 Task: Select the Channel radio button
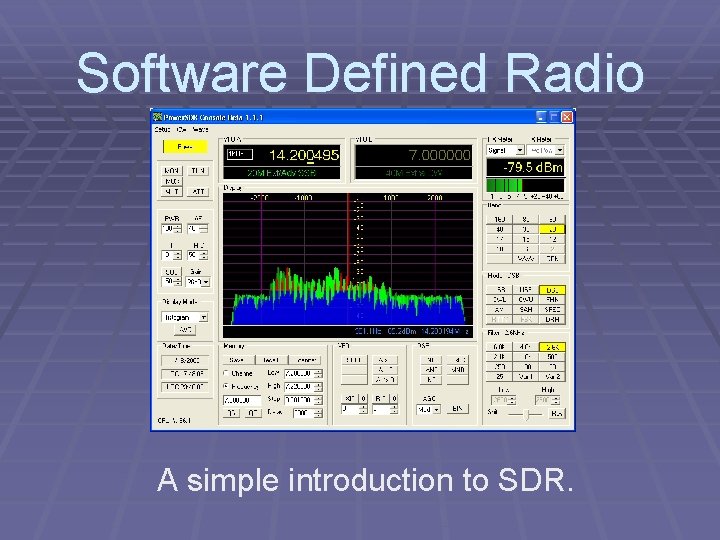(x=238, y=373)
